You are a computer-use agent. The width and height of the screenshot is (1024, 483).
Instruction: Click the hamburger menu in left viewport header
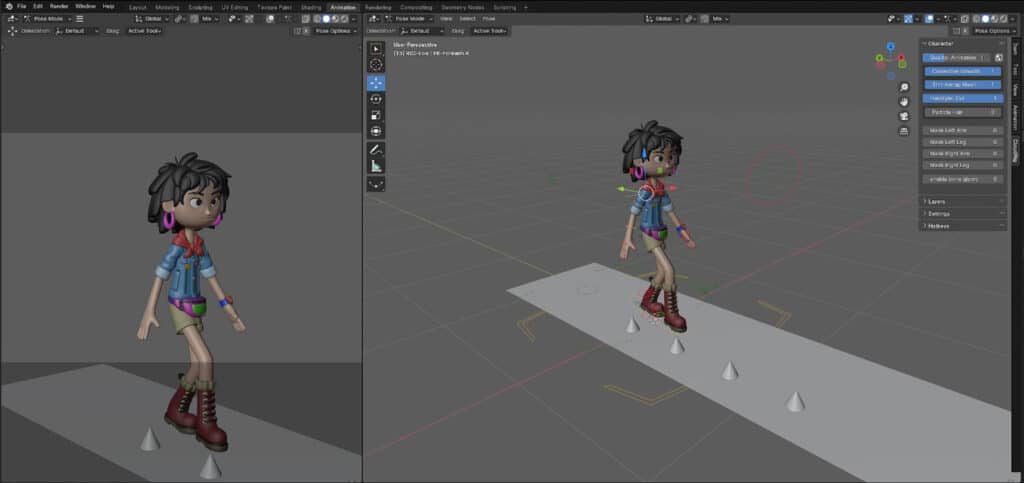[80, 19]
